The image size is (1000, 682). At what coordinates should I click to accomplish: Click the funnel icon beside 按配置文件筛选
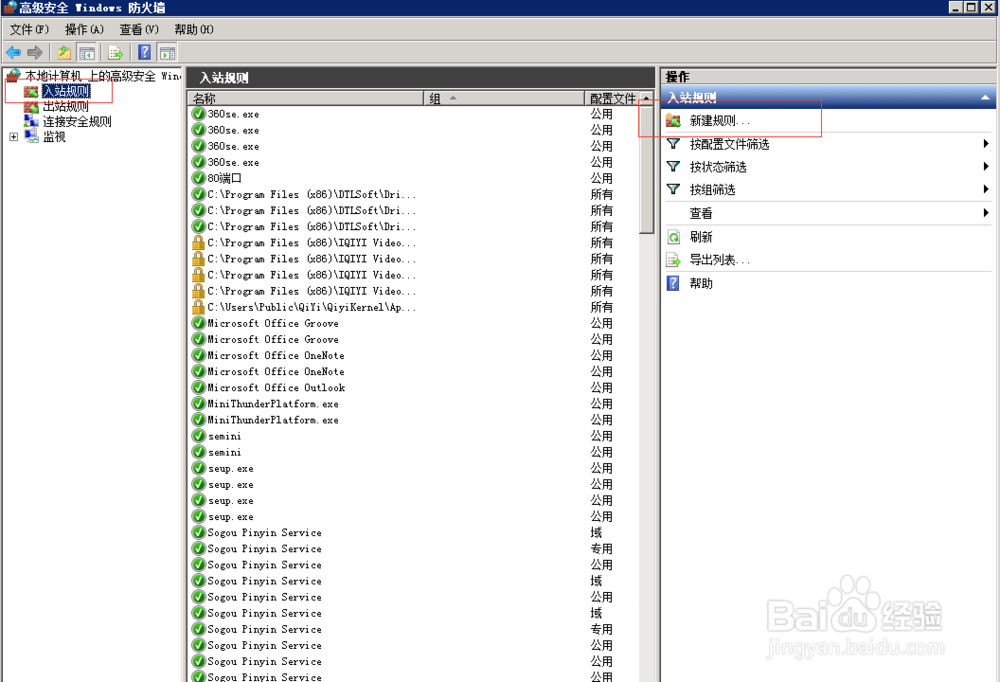[x=673, y=144]
